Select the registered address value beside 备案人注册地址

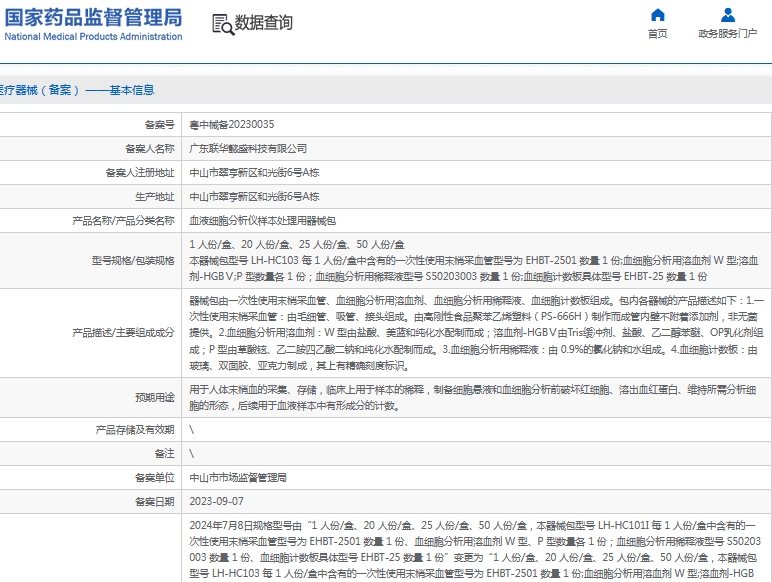(255, 173)
